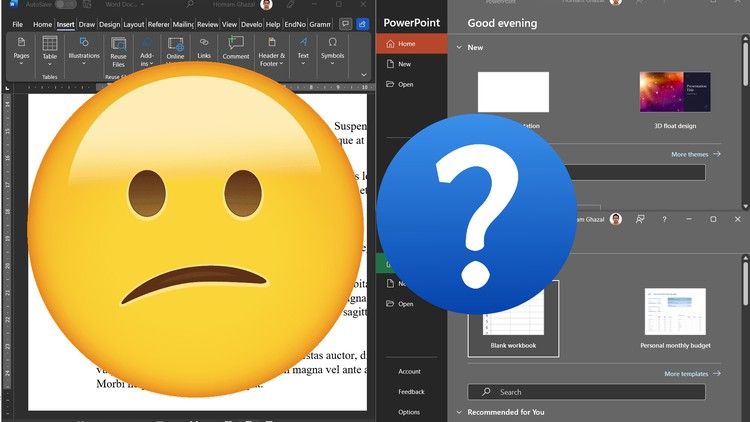
Task: Select the 3D float design template
Action: pos(675,92)
